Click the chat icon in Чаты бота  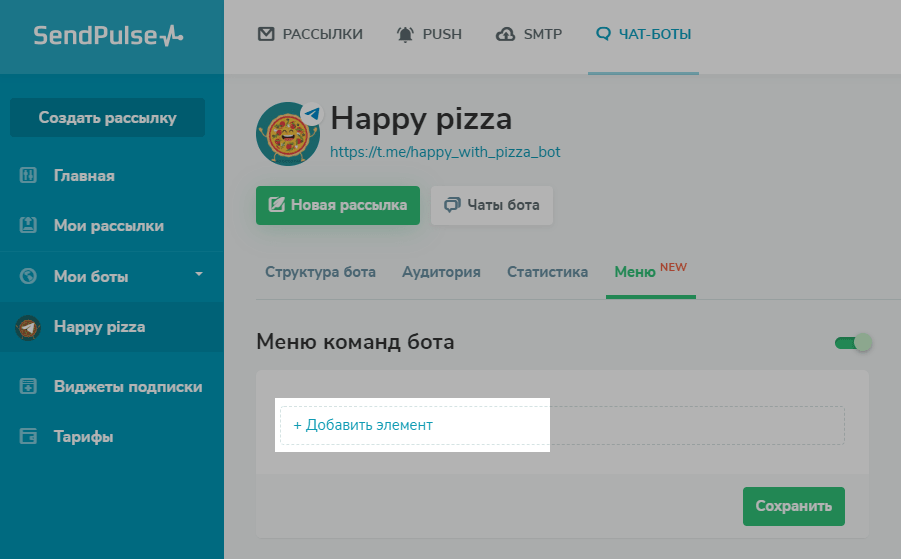(452, 205)
